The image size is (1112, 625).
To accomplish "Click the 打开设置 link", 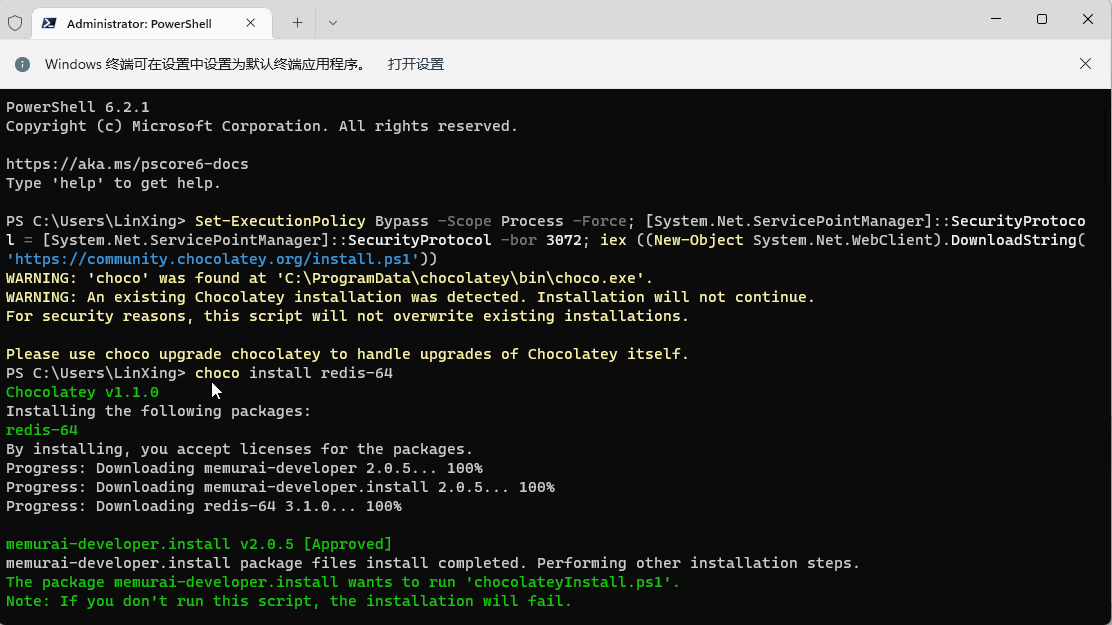I will click(x=416, y=64).
